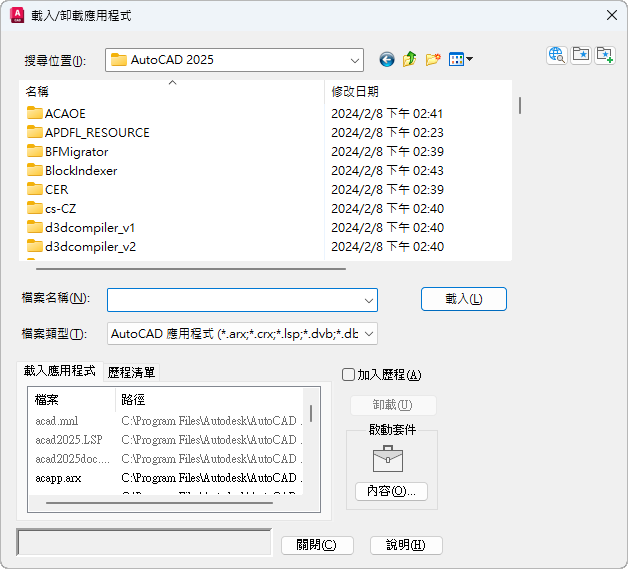
Task: Select the ACAOE folder icon
Action: (35, 113)
